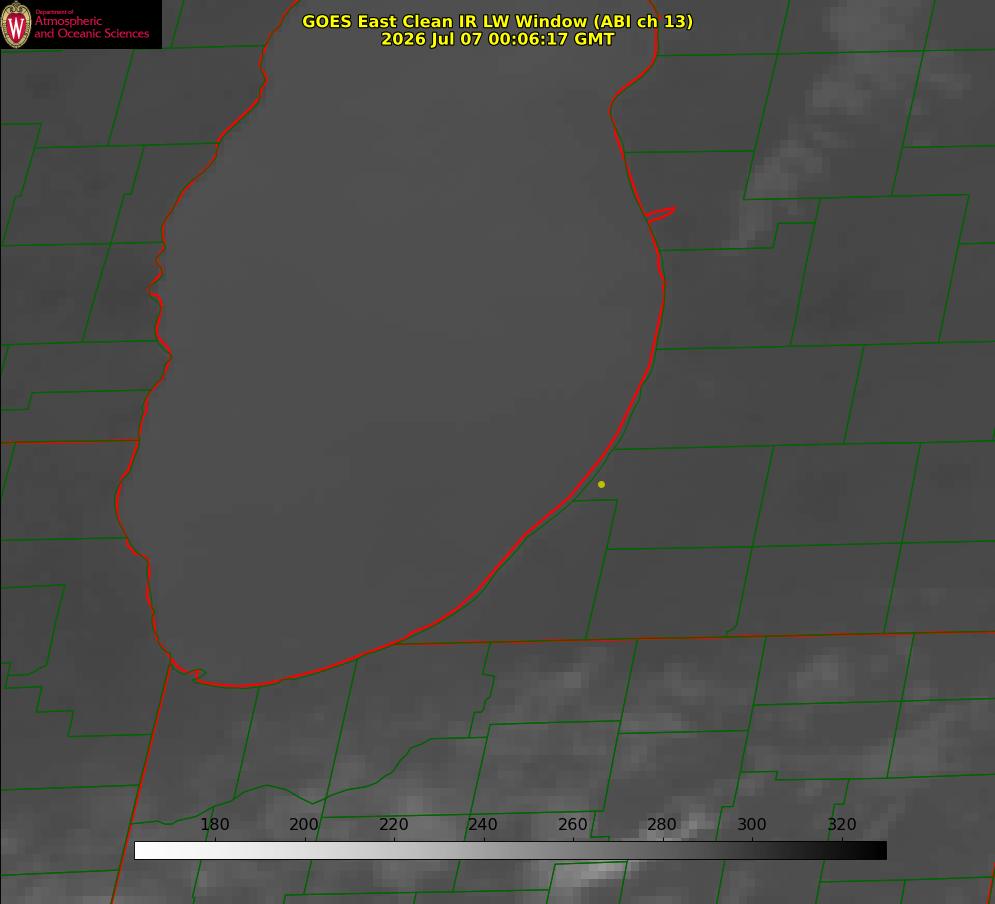Image resolution: width=995 pixels, height=904 pixels.
Task: Click the 260 tick label on the colorbar
Action: point(572,824)
